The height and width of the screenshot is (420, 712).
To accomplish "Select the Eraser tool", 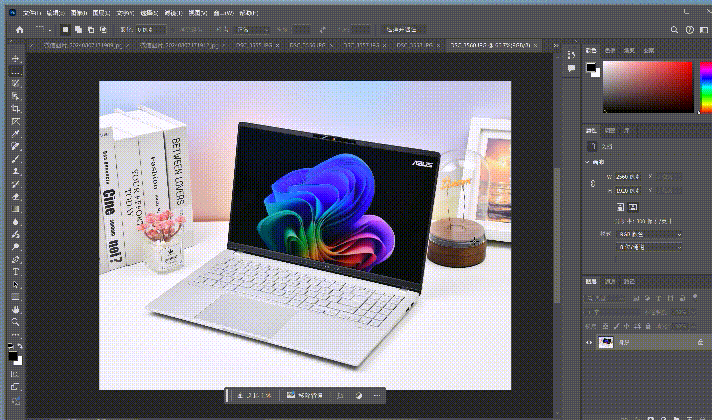I will coord(15,197).
